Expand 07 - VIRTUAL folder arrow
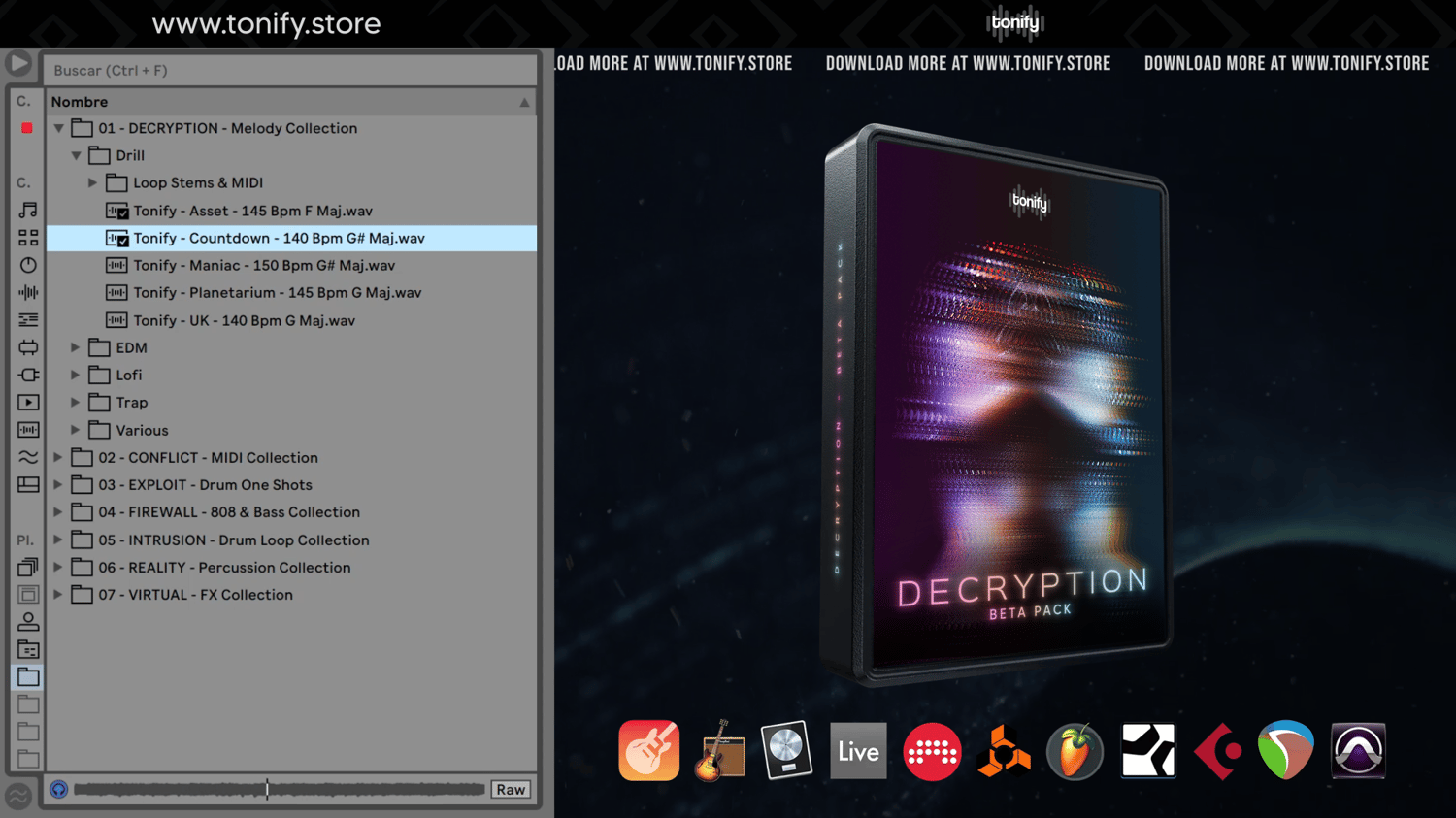The width and height of the screenshot is (1456, 818). tap(58, 594)
